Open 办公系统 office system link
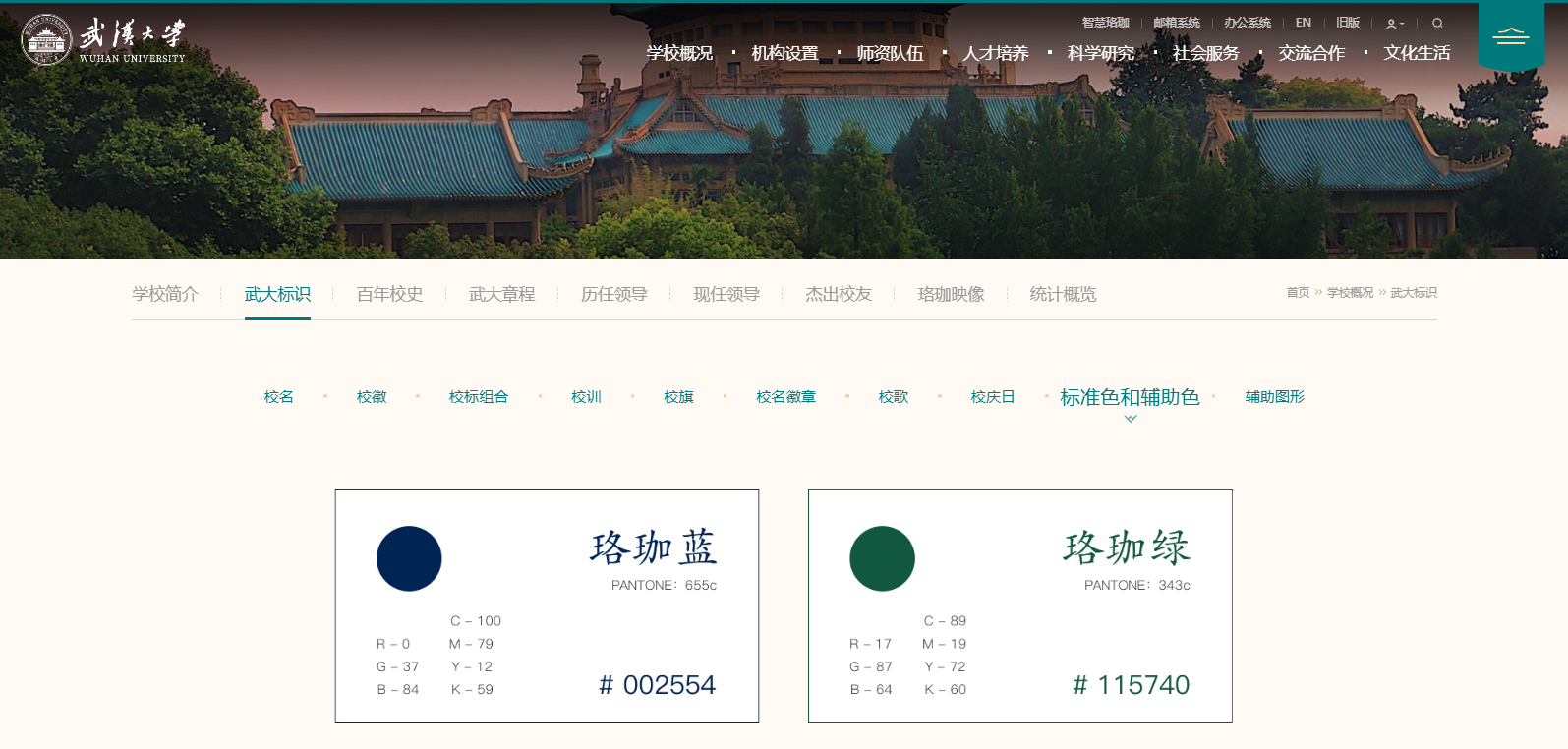The width and height of the screenshot is (1568, 749). 1248,23
